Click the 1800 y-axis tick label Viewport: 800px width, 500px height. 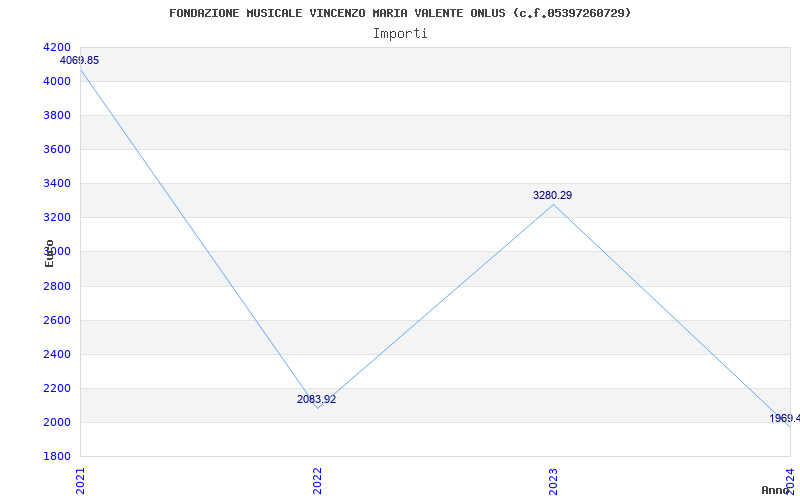click(x=57, y=457)
